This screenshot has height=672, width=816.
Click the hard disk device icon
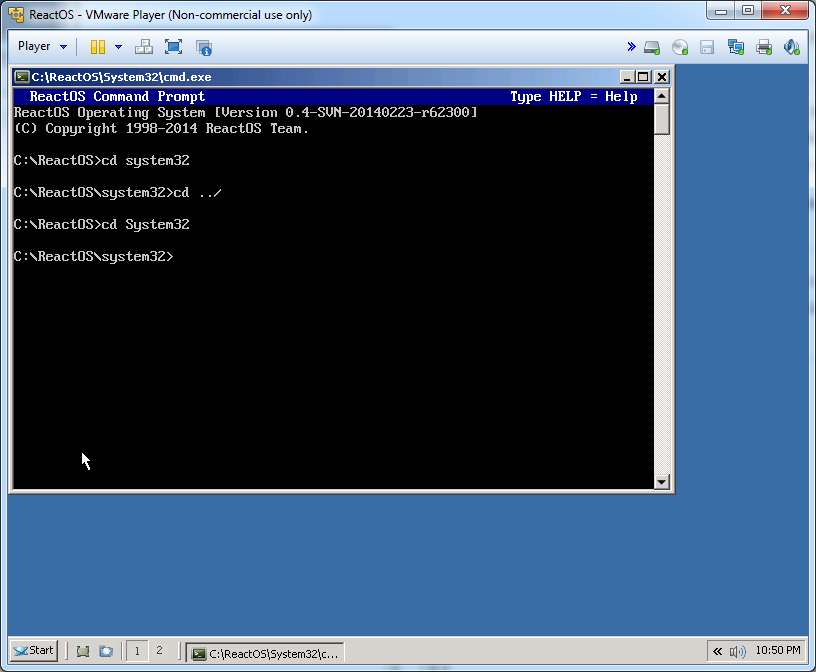(x=652, y=47)
